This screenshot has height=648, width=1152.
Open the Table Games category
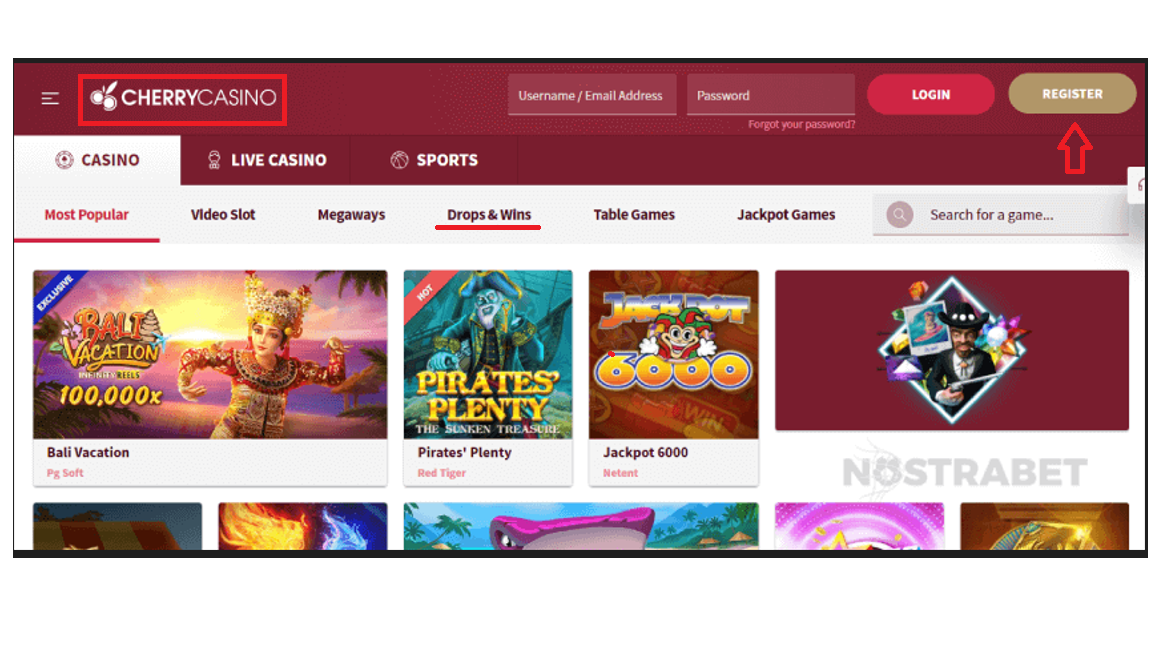point(634,215)
